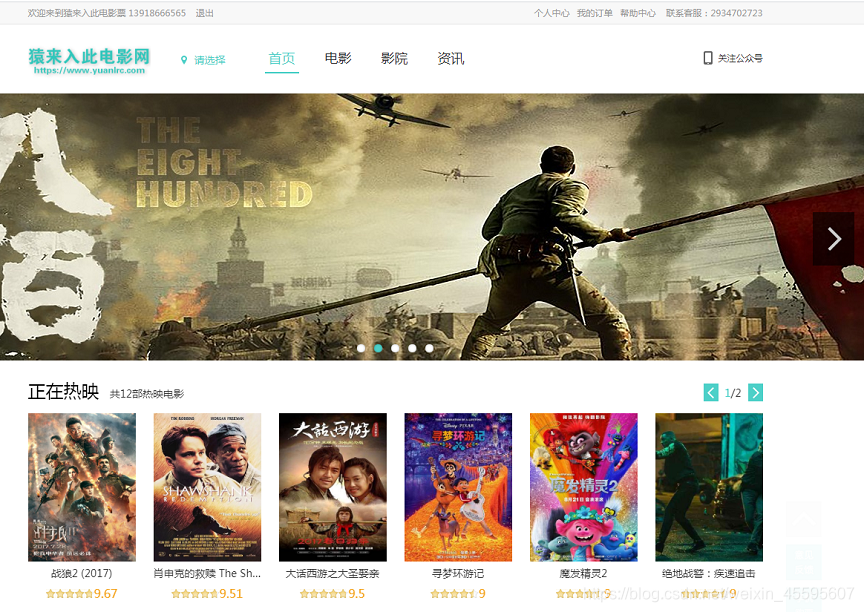This screenshot has width=864, height=612.
Task: Switch to the 首页 tab
Action: click(x=282, y=58)
